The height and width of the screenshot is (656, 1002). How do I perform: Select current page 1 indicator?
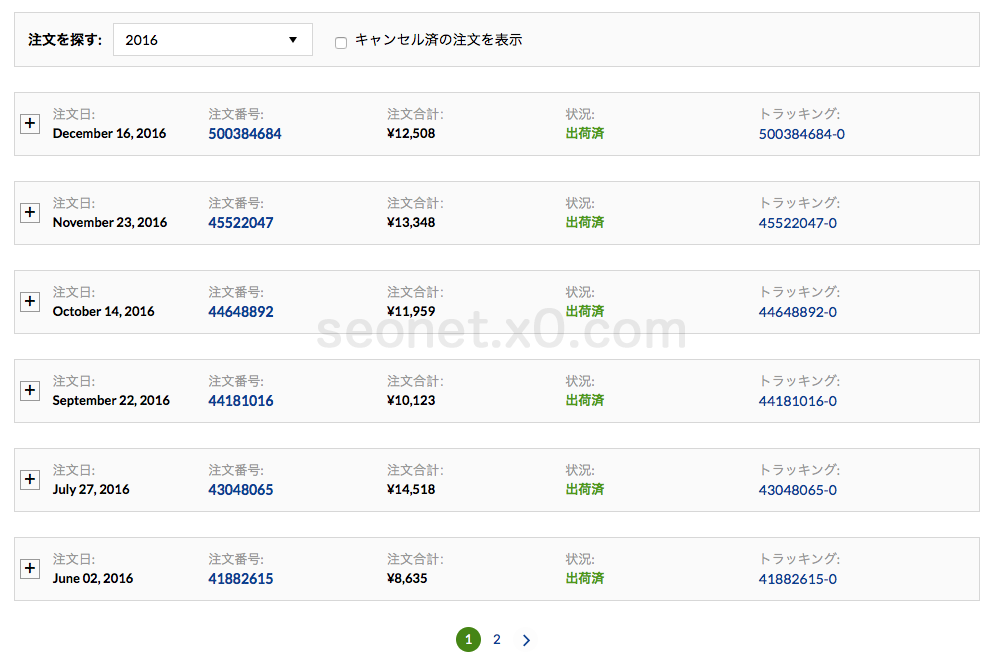(x=468, y=640)
